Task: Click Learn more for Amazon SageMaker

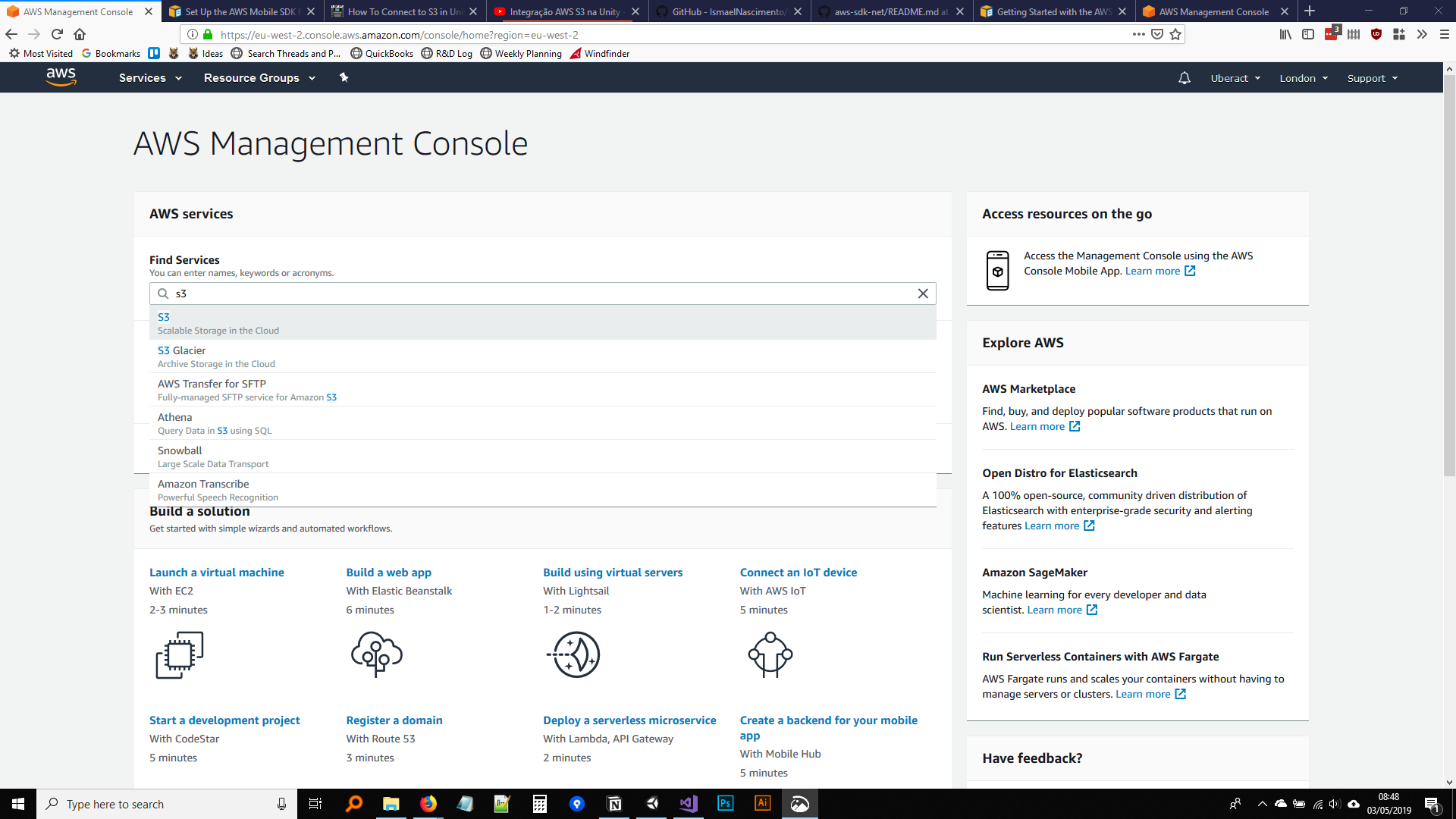Action: [x=1062, y=610]
